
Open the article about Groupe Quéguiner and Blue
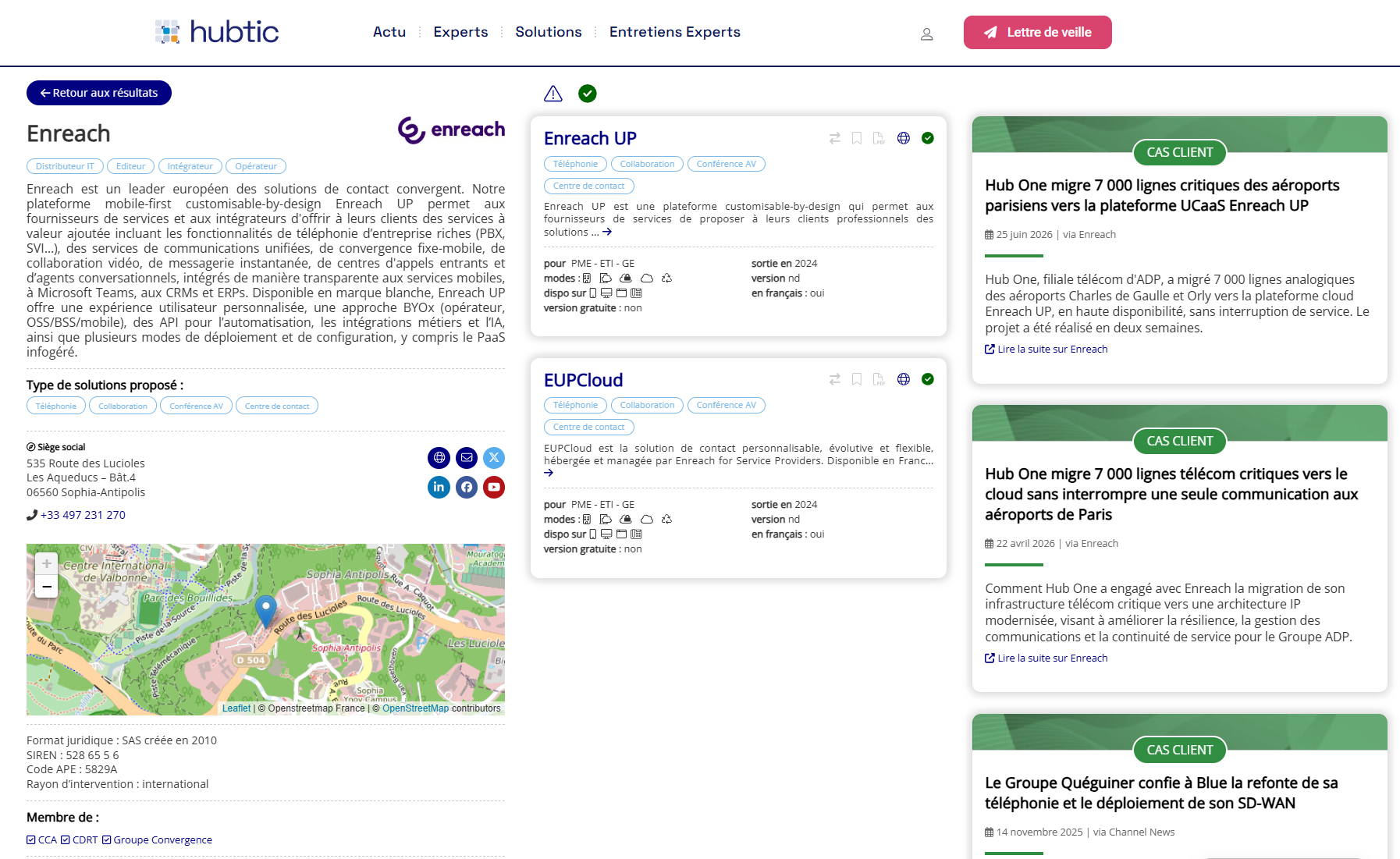point(1161,793)
